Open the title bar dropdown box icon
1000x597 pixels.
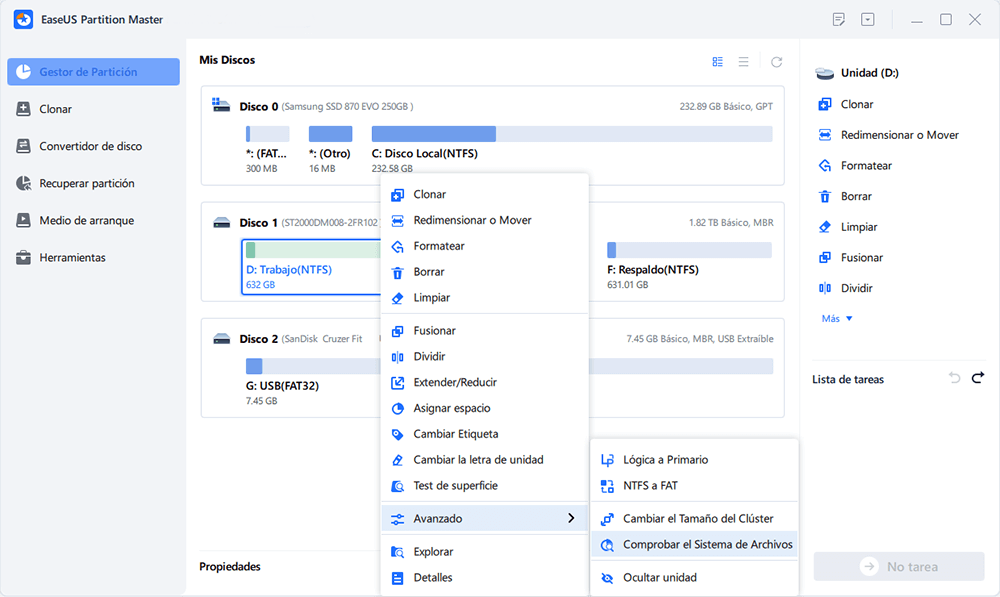click(x=867, y=20)
